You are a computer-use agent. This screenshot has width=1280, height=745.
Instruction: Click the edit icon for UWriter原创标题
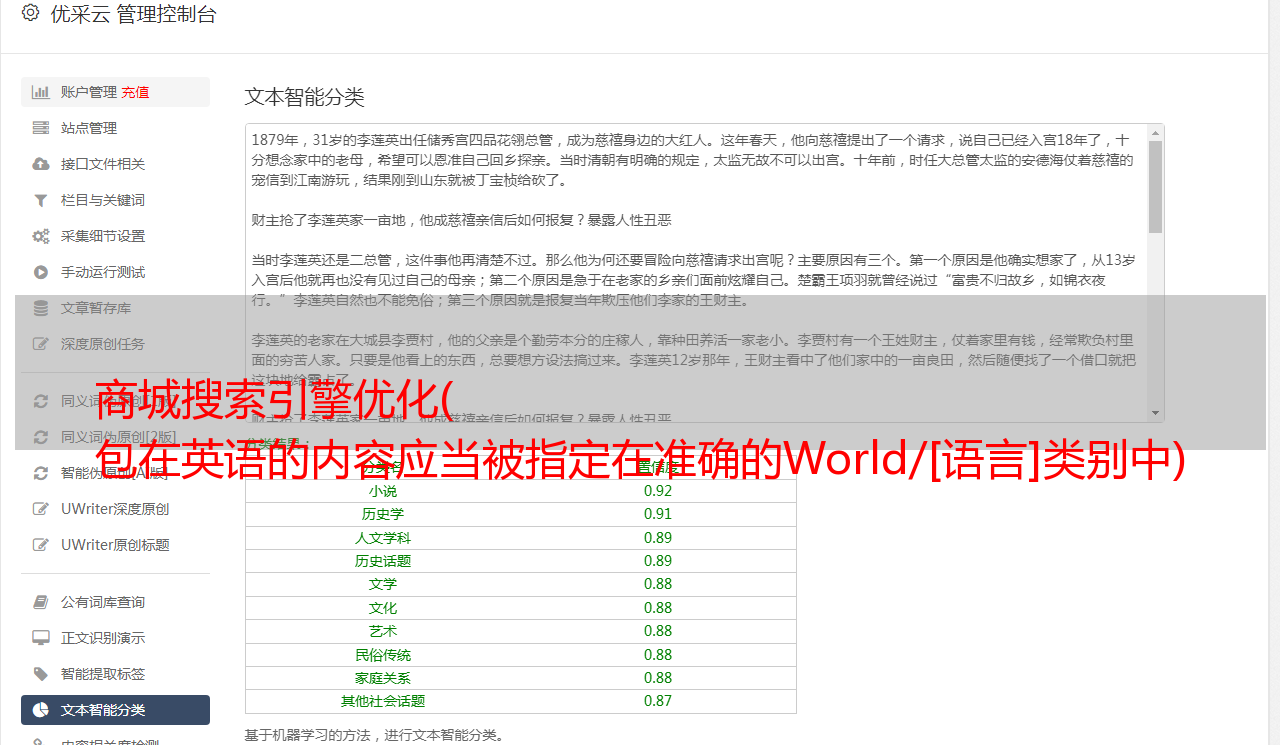[x=40, y=545]
